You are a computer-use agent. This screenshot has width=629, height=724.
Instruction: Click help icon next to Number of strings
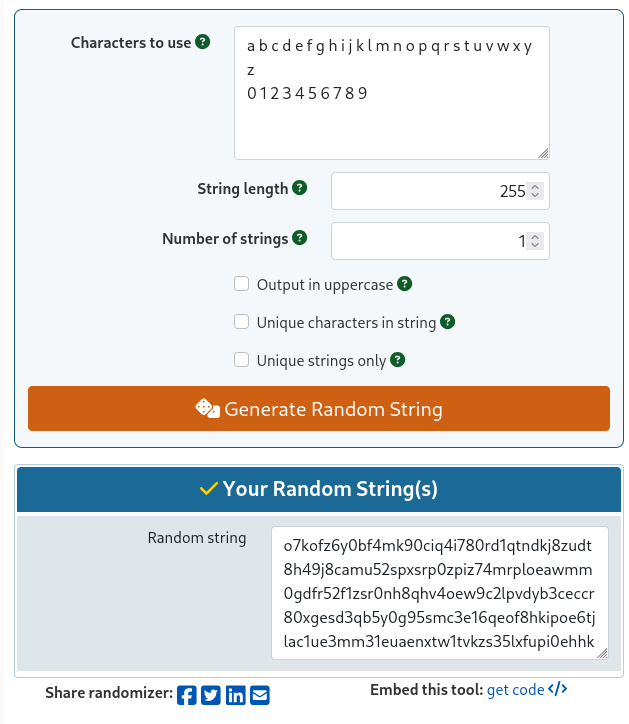coord(300,238)
